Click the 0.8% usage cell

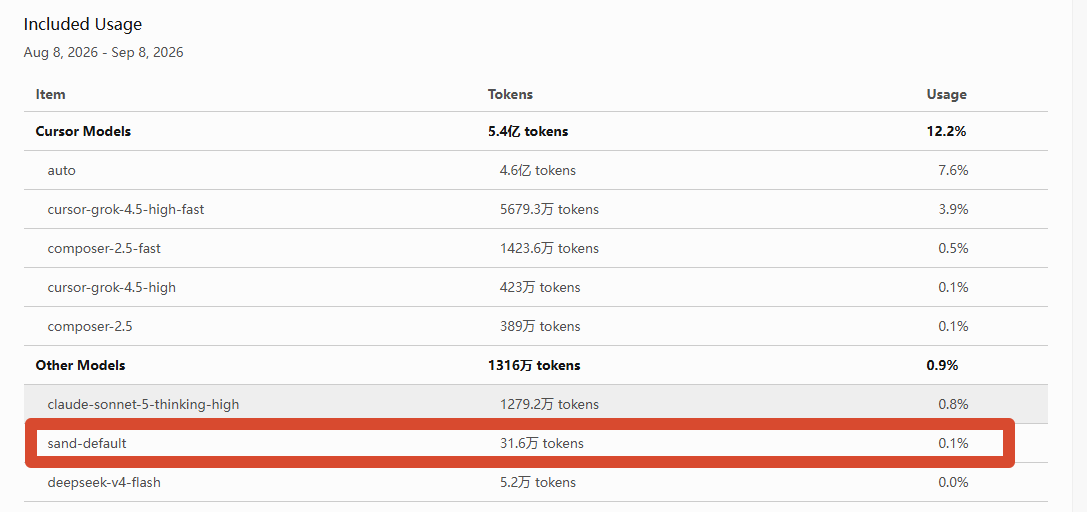[x=953, y=404]
